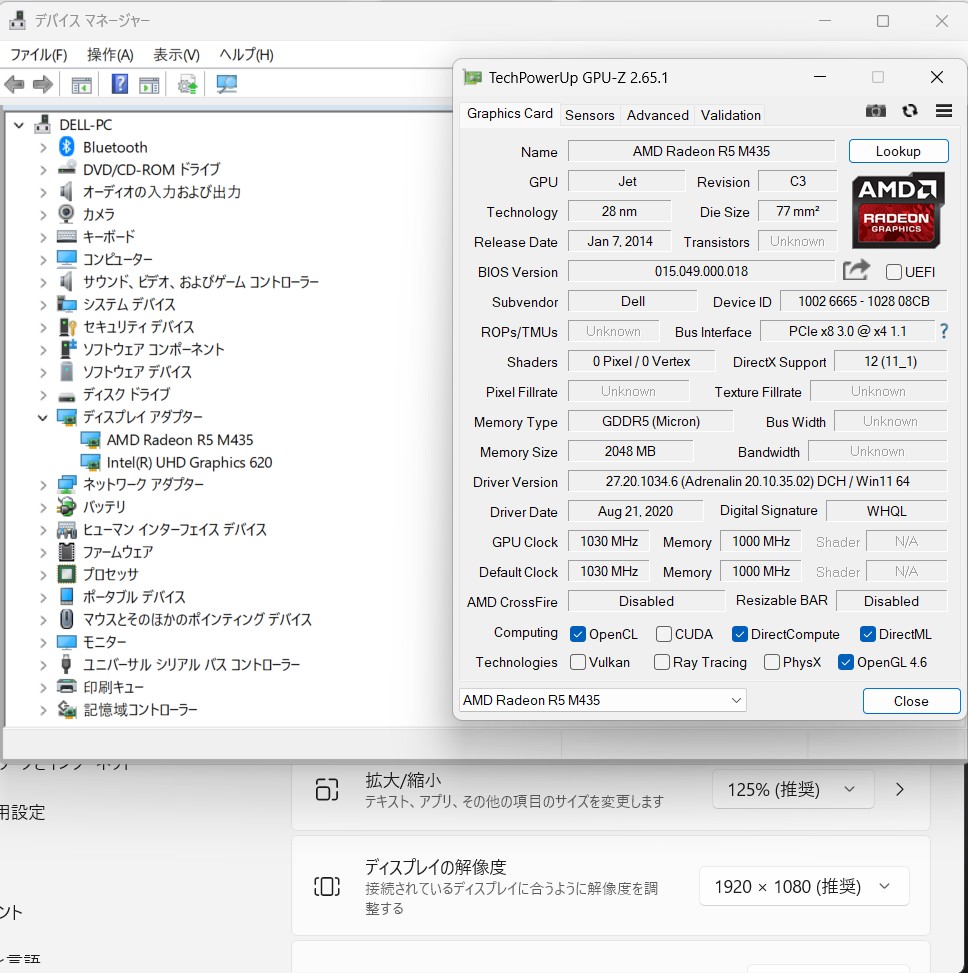The image size is (968, 973).
Task: Click the Bluetooth device category icon
Action: (x=67, y=147)
